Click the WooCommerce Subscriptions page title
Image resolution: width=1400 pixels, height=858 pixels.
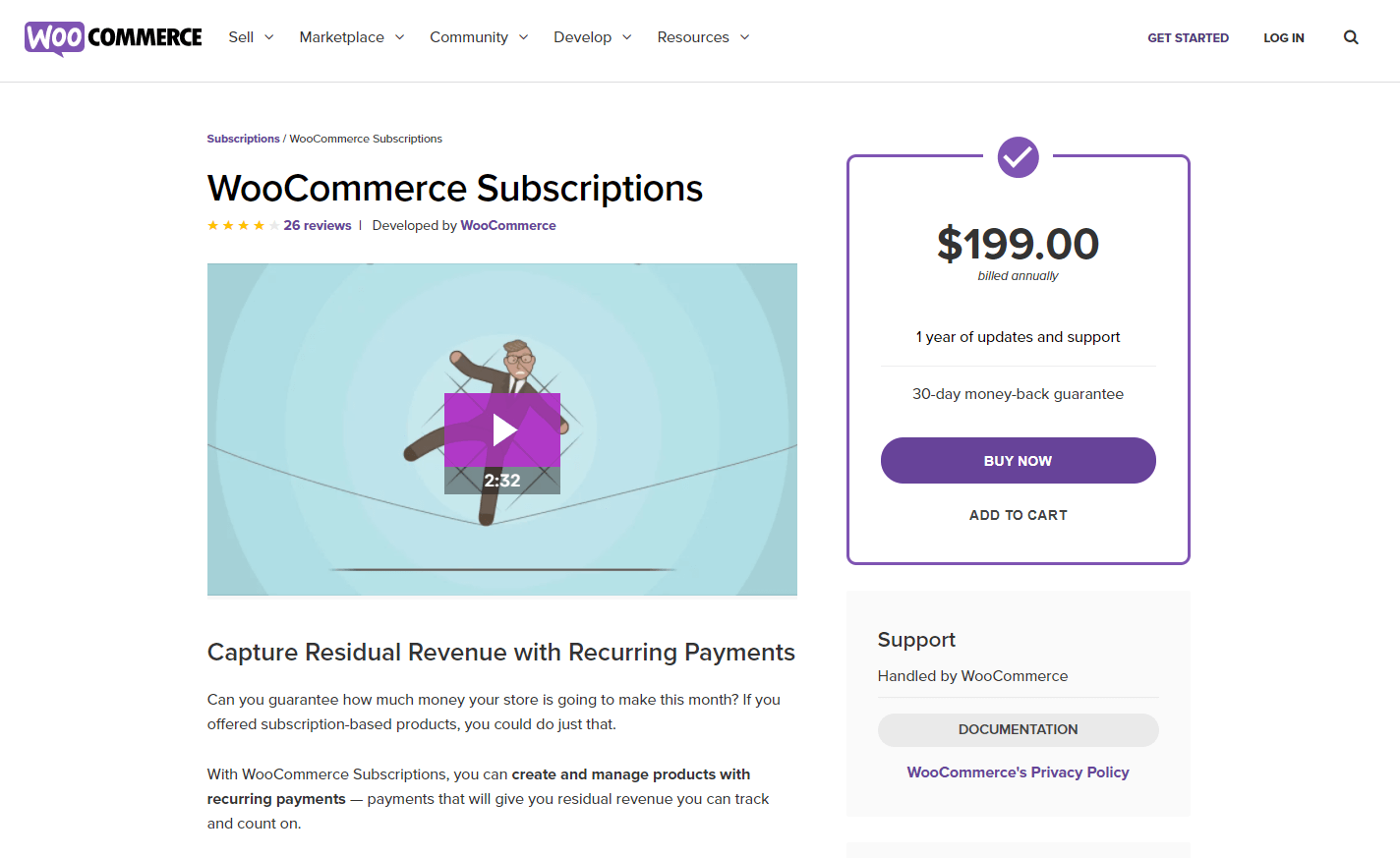click(455, 188)
